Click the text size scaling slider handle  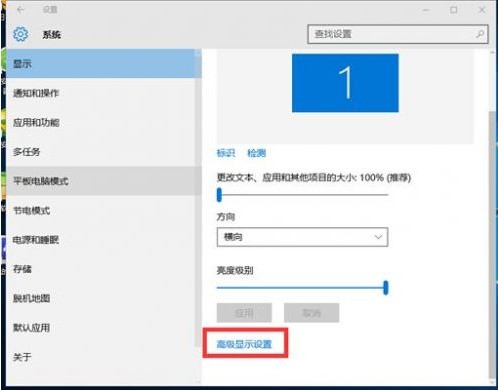[x=219, y=195]
